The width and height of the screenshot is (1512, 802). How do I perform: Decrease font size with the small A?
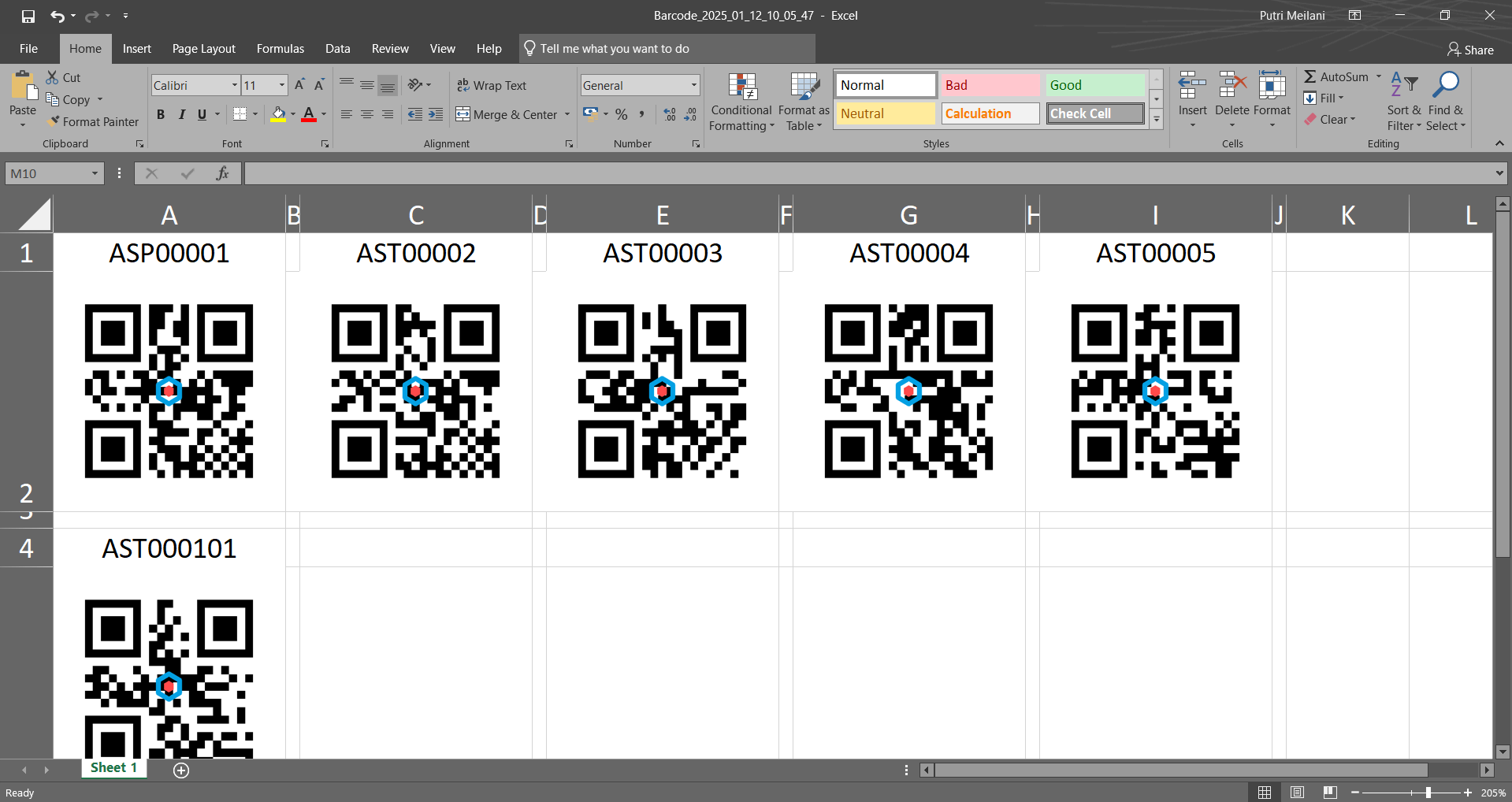pyautogui.click(x=319, y=85)
